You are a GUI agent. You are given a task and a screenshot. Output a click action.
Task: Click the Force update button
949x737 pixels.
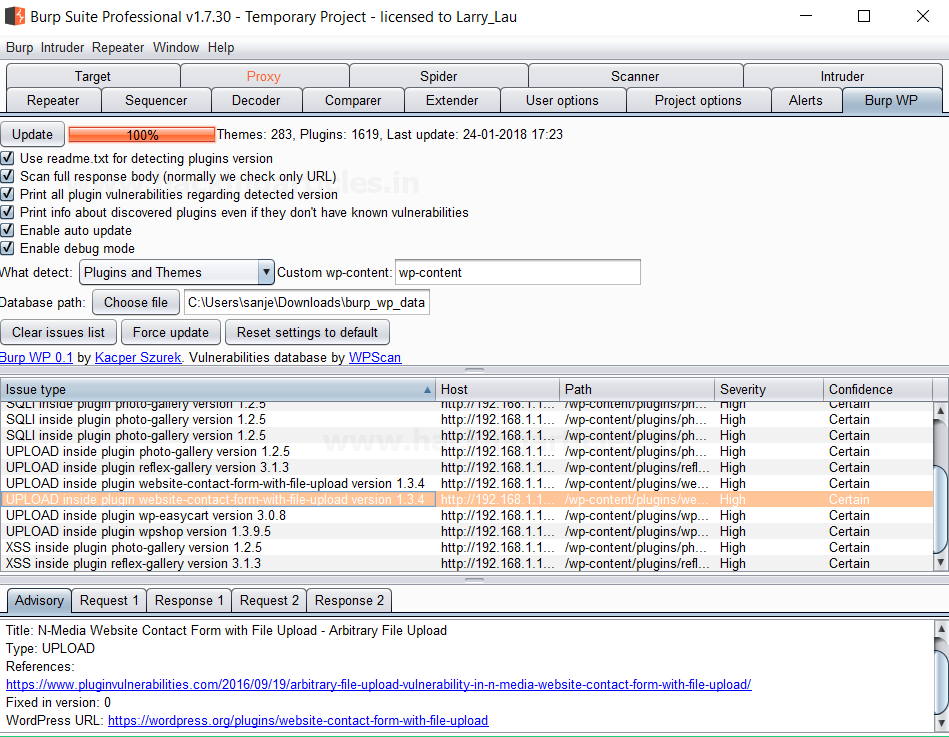[x=171, y=332]
